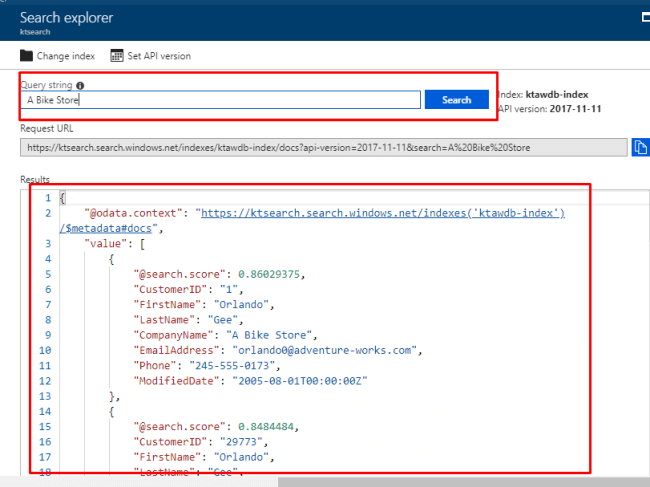Select the "value": [ line

pos(114,244)
